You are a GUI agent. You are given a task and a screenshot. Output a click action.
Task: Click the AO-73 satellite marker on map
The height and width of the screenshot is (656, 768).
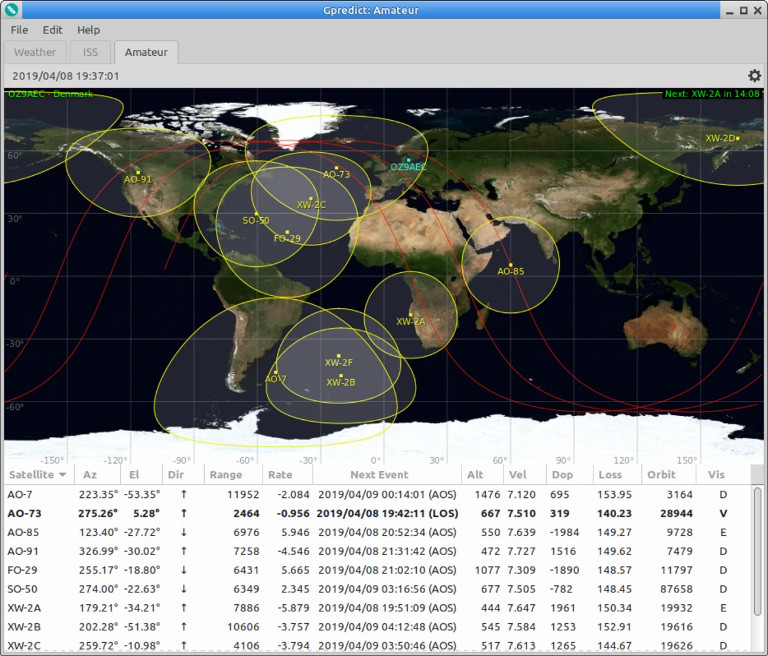[x=336, y=168]
